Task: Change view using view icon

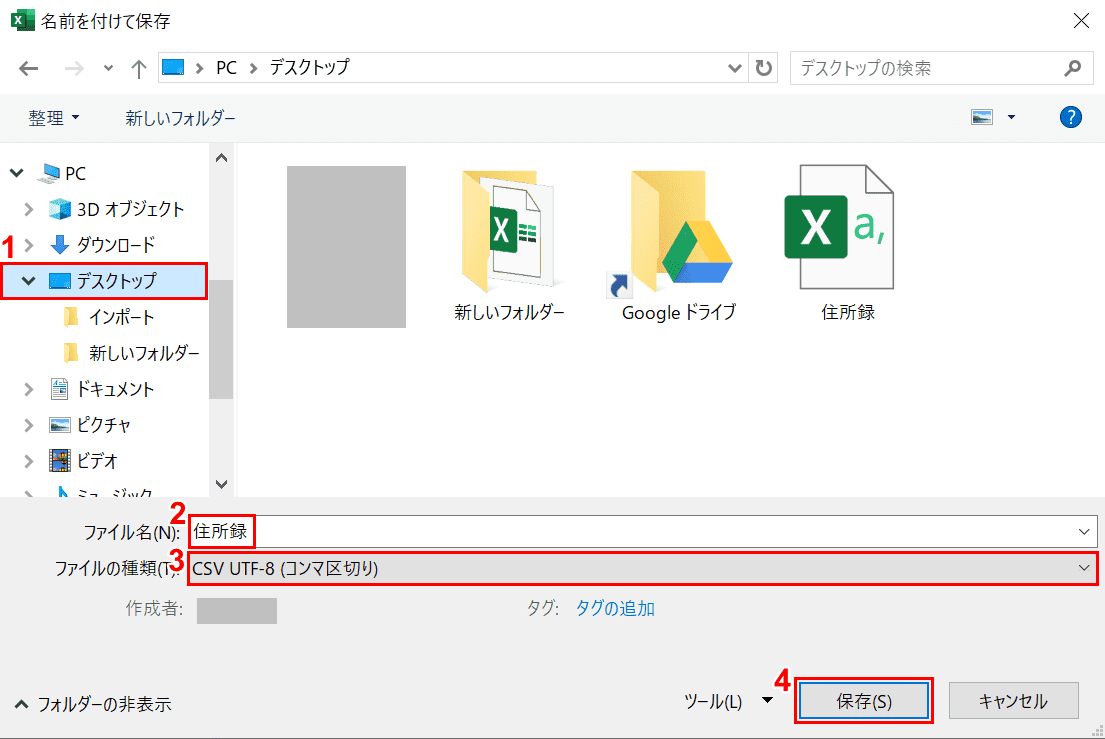Action: pyautogui.click(x=981, y=117)
